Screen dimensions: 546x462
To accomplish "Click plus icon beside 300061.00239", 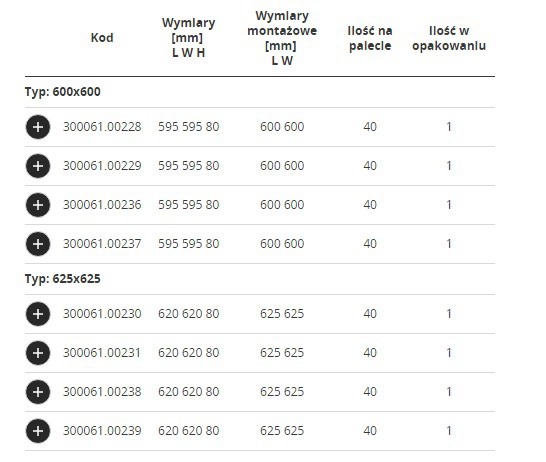I will [38, 431].
